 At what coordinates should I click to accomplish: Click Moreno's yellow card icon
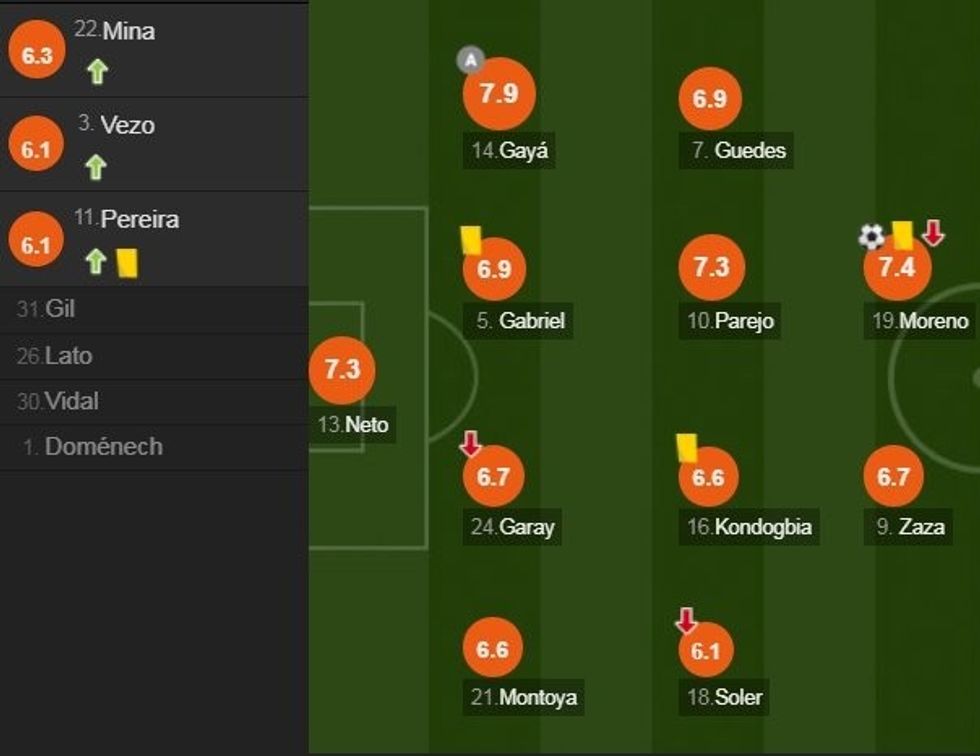[x=903, y=235]
